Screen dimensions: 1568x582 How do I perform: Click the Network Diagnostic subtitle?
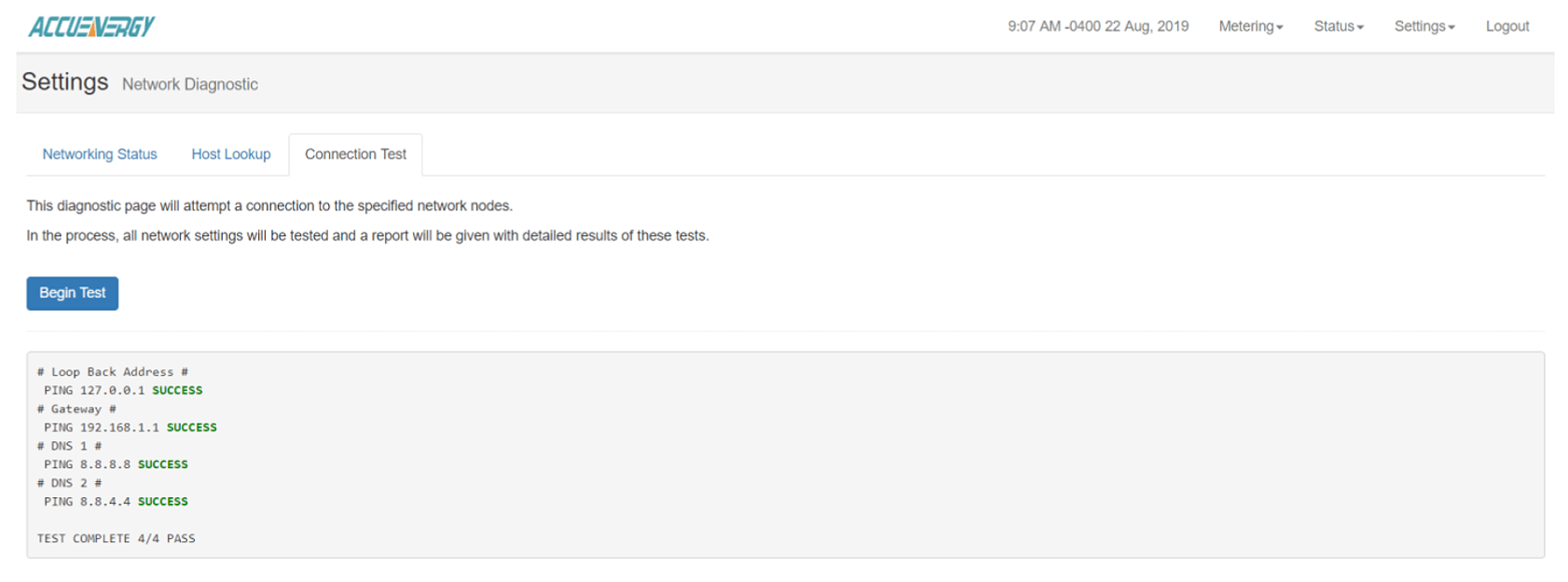(190, 84)
